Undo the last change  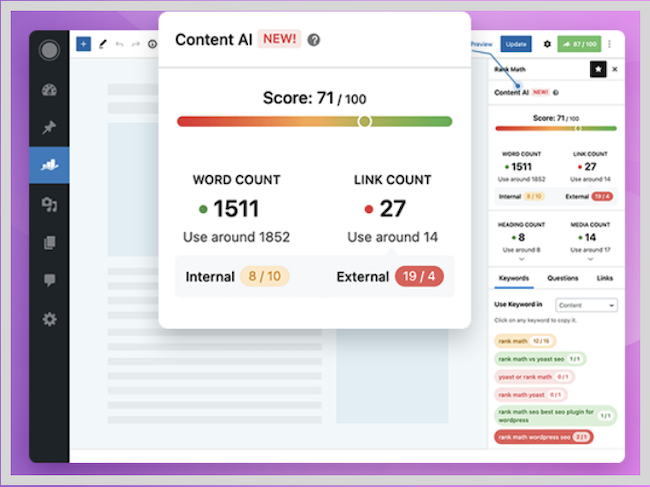point(119,44)
